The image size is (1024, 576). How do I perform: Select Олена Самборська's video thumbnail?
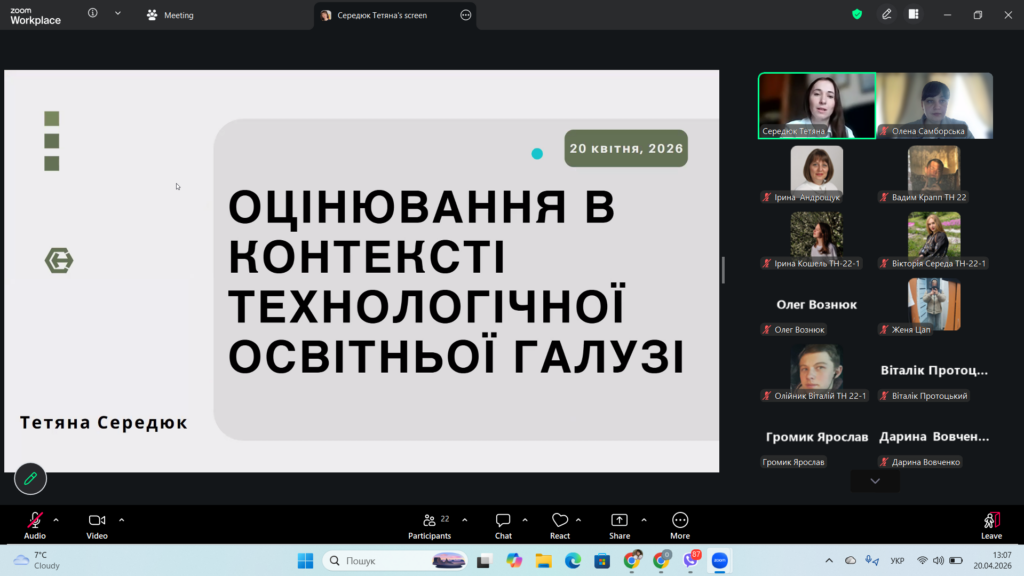(x=935, y=105)
